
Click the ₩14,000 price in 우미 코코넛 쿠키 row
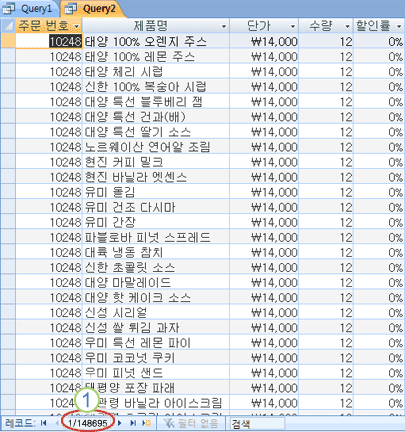tap(264, 358)
